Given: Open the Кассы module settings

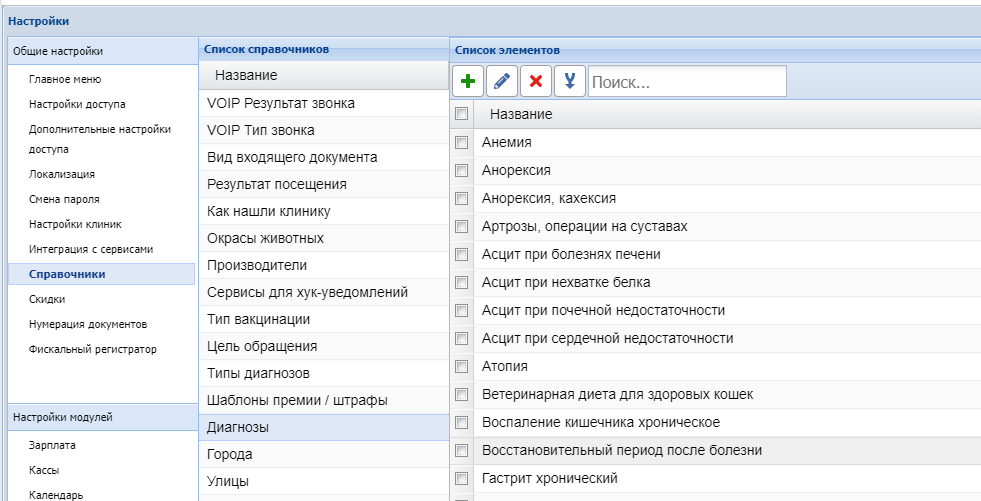Looking at the screenshot, I should coord(45,470).
